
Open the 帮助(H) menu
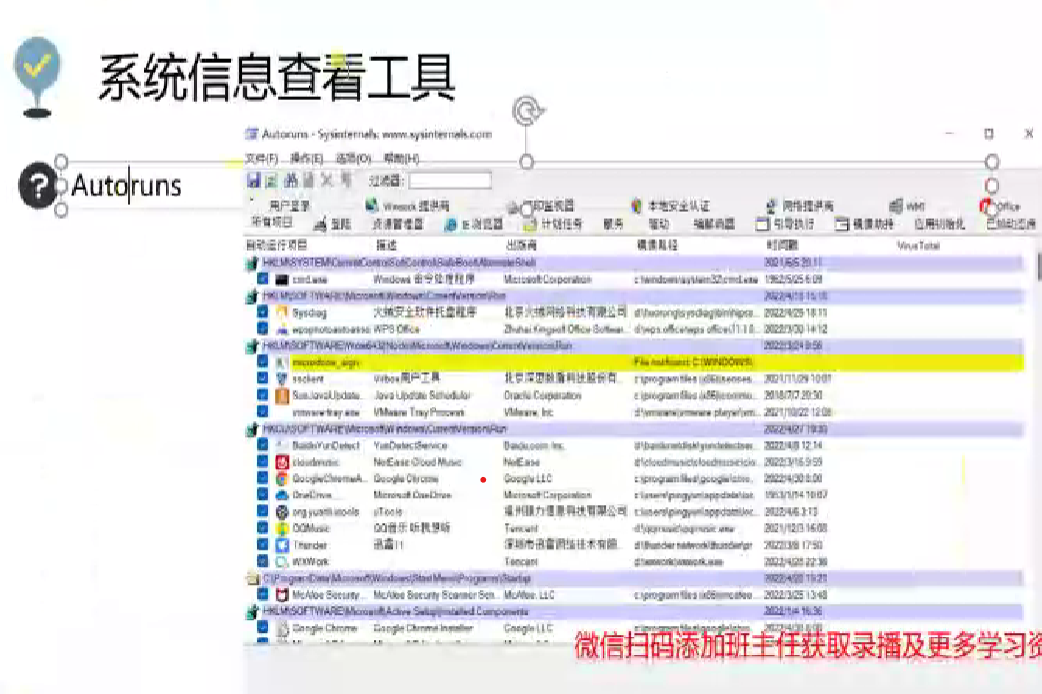point(401,158)
